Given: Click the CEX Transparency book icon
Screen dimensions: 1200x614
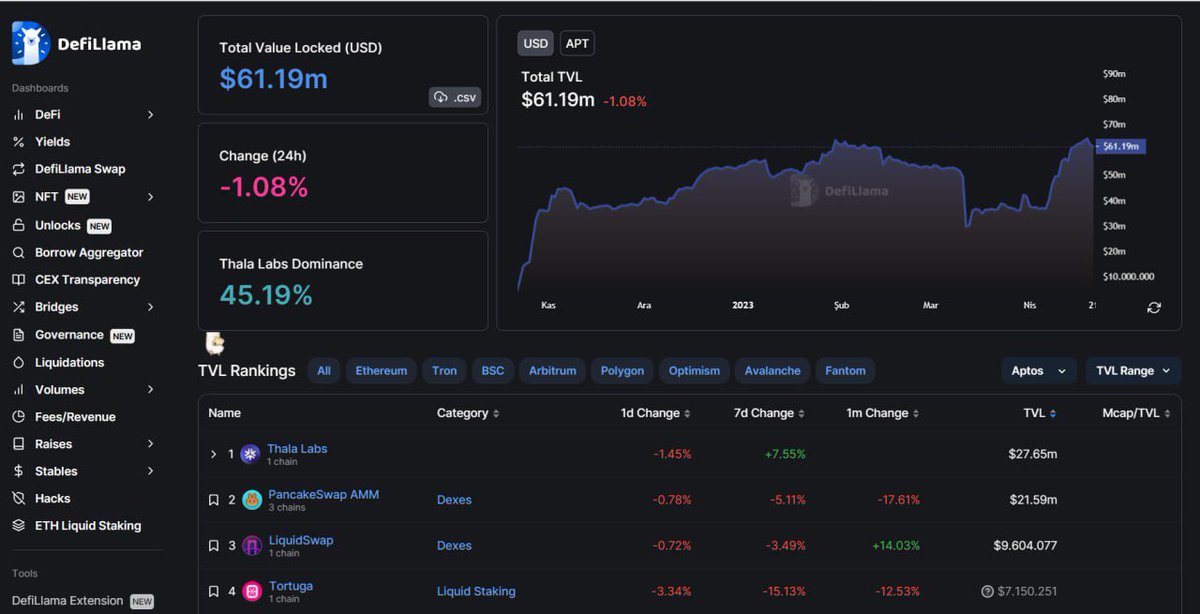Looking at the screenshot, I should (x=18, y=280).
